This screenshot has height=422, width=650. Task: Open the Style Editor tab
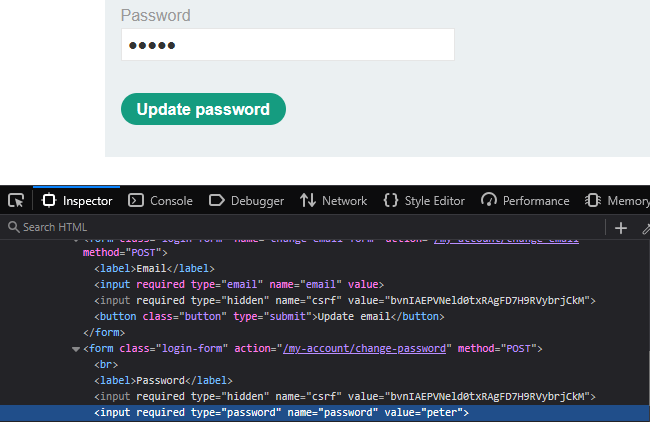click(x=424, y=201)
